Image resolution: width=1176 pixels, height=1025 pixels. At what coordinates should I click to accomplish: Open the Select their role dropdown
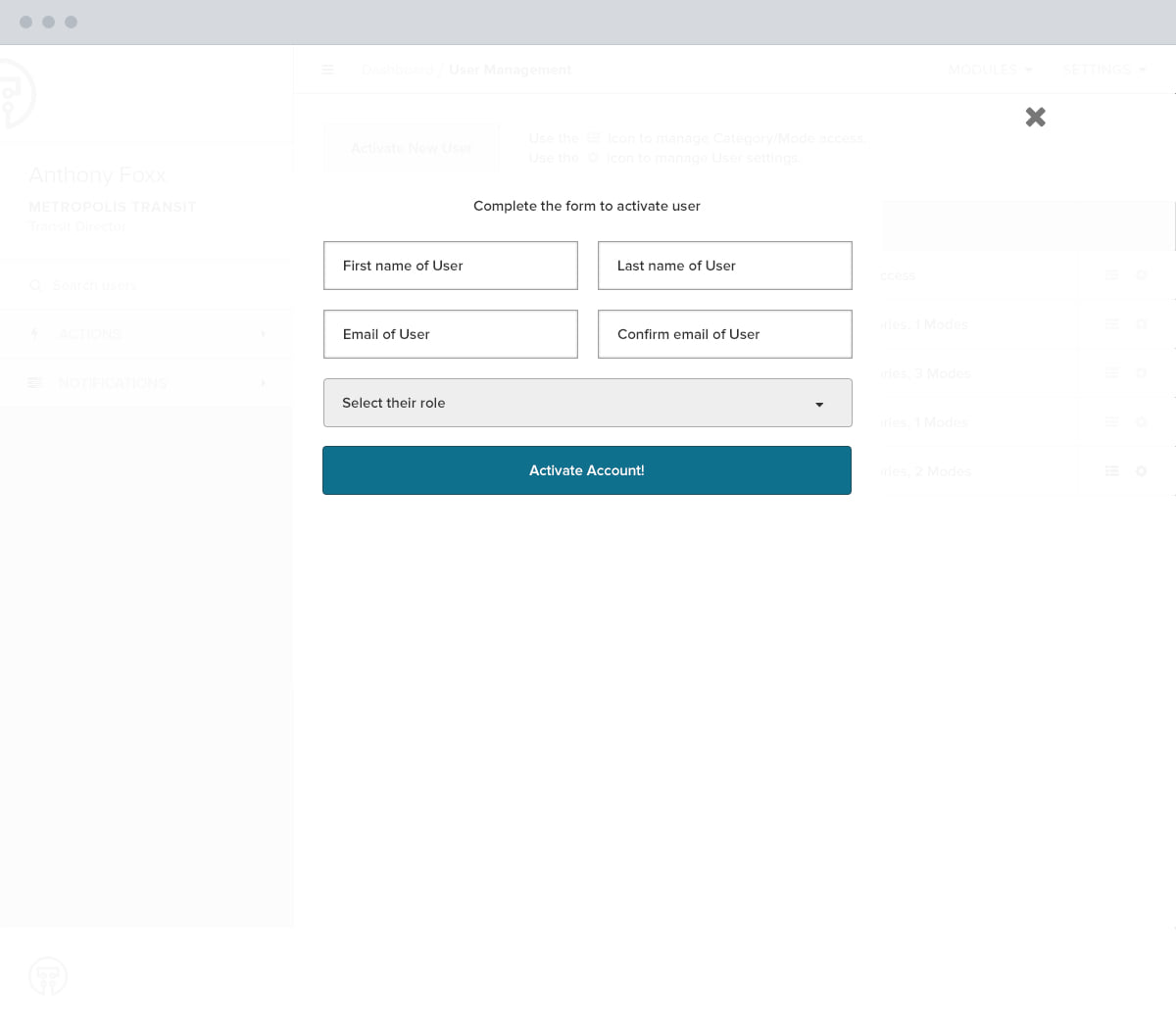[x=588, y=403]
